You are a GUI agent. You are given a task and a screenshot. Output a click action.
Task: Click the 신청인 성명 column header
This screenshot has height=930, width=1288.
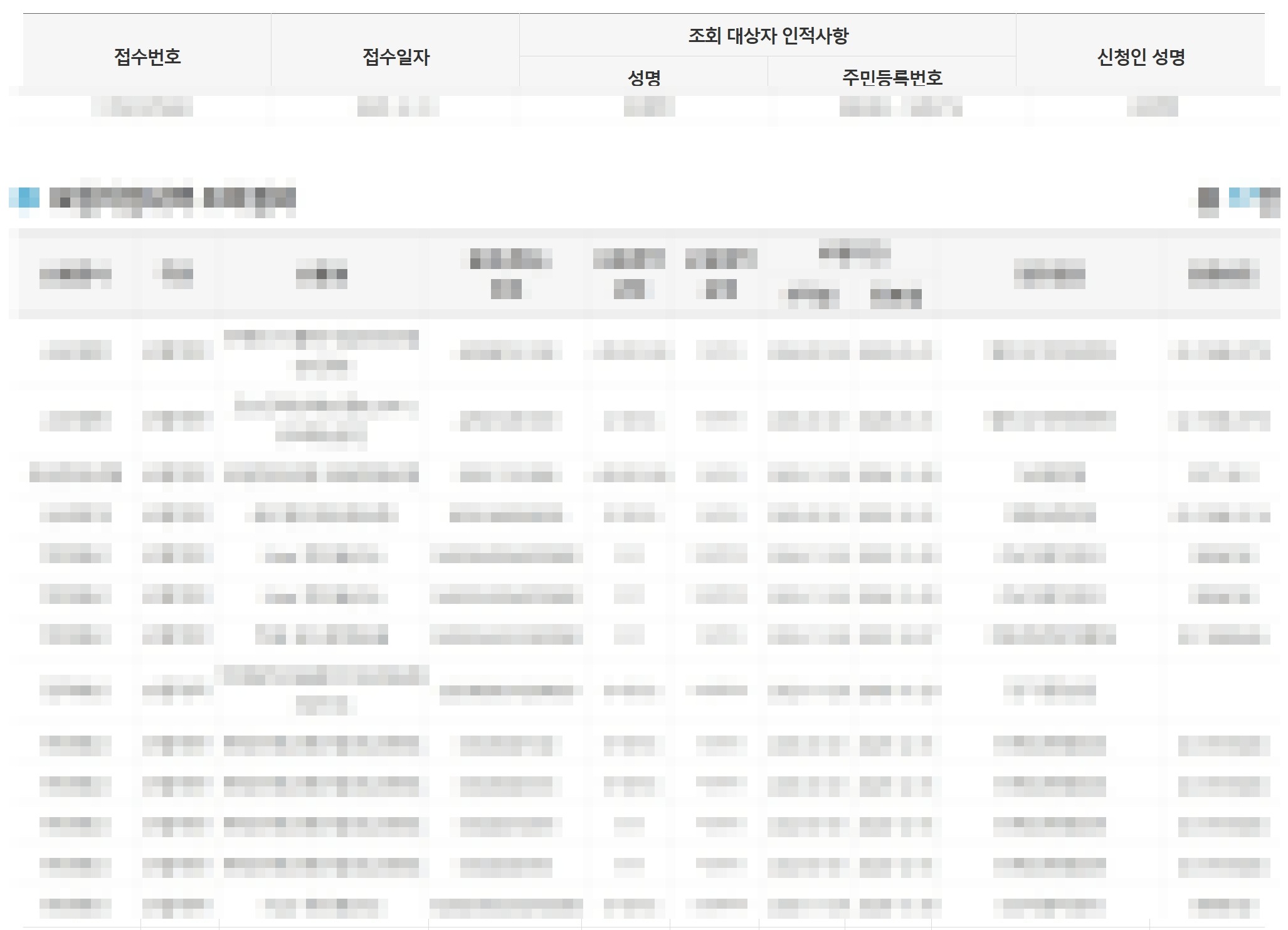(x=1140, y=56)
